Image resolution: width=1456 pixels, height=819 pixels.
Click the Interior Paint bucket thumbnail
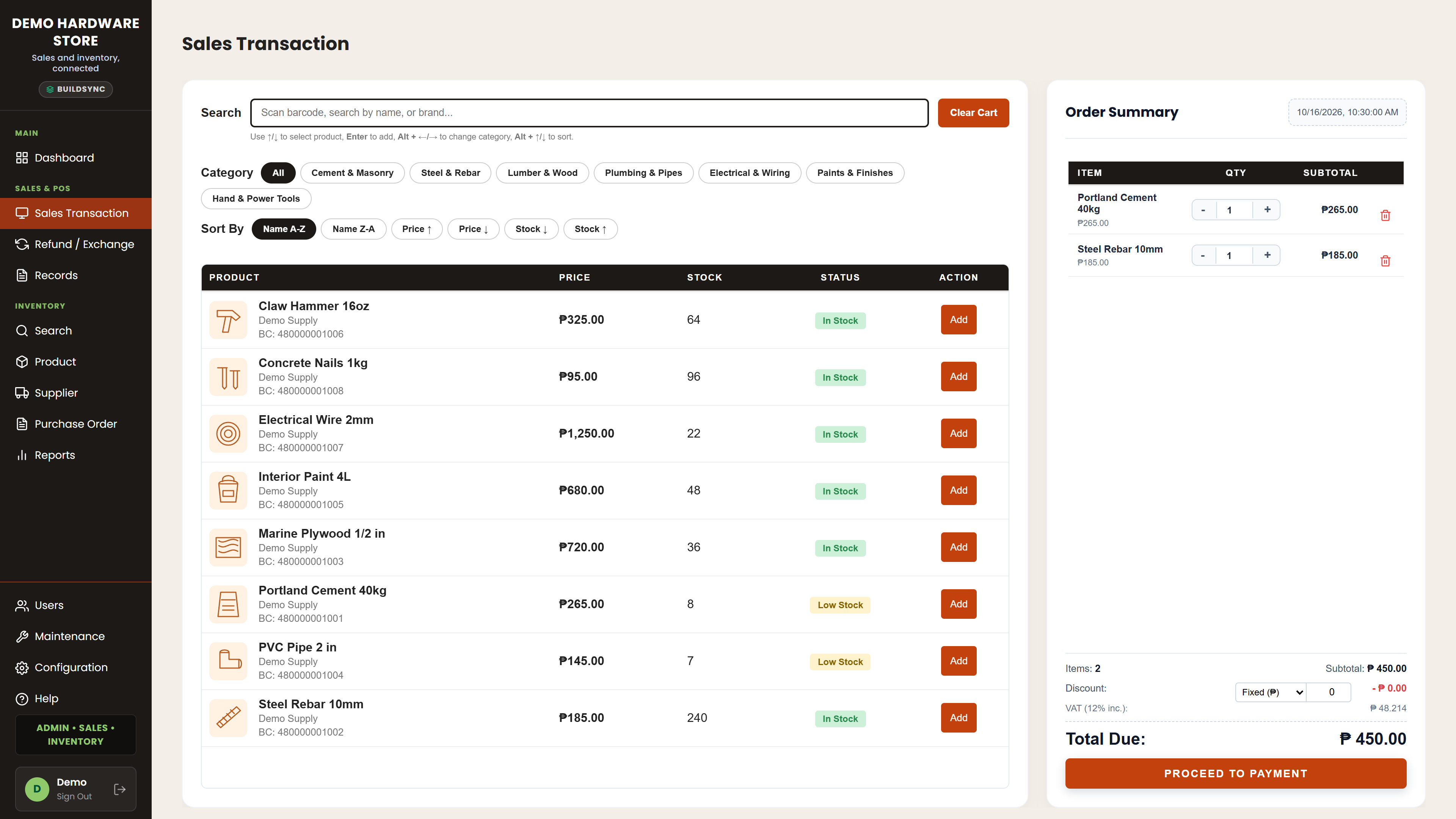point(228,491)
